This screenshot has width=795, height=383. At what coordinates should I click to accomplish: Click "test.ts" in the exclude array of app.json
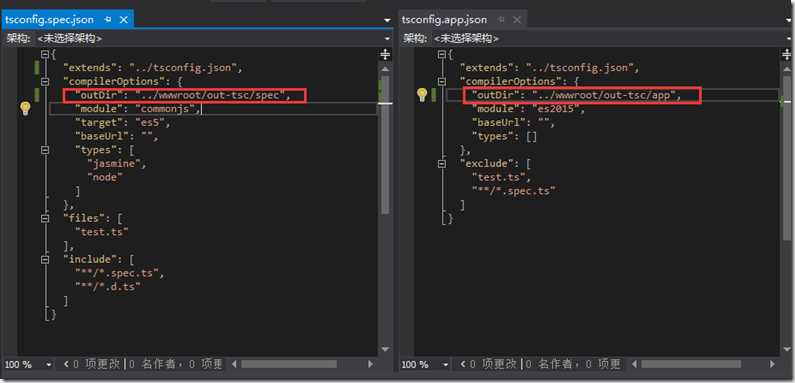click(501, 177)
